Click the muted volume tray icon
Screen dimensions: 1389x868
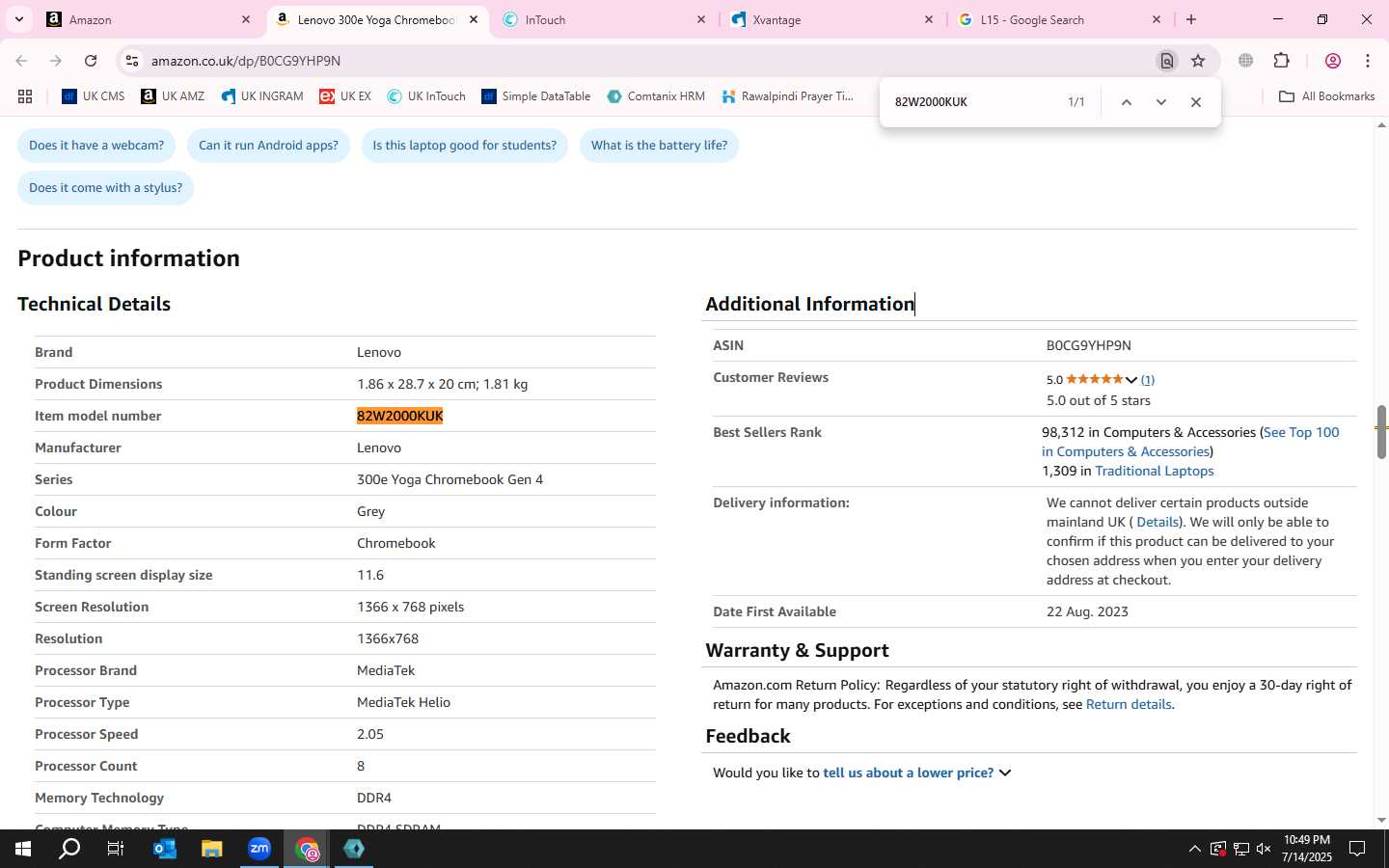1265,849
